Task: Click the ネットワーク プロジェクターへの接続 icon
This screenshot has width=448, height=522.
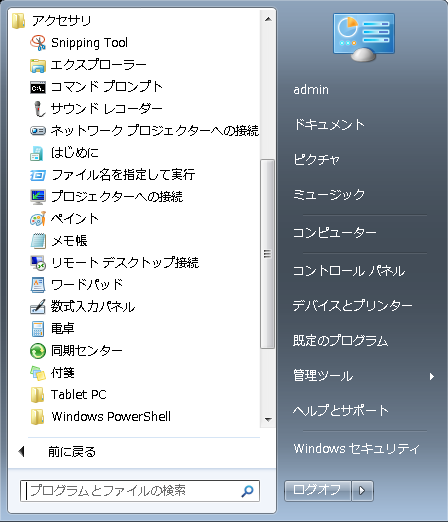Action: pyautogui.click(x=38, y=131)
